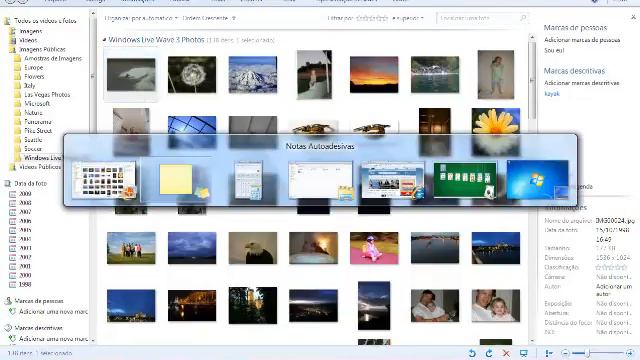Image resolution: width=640 pixels, height=360 pixels.
Task: Select Desktop in the task switcher
Action: click(x=538, y=180)
